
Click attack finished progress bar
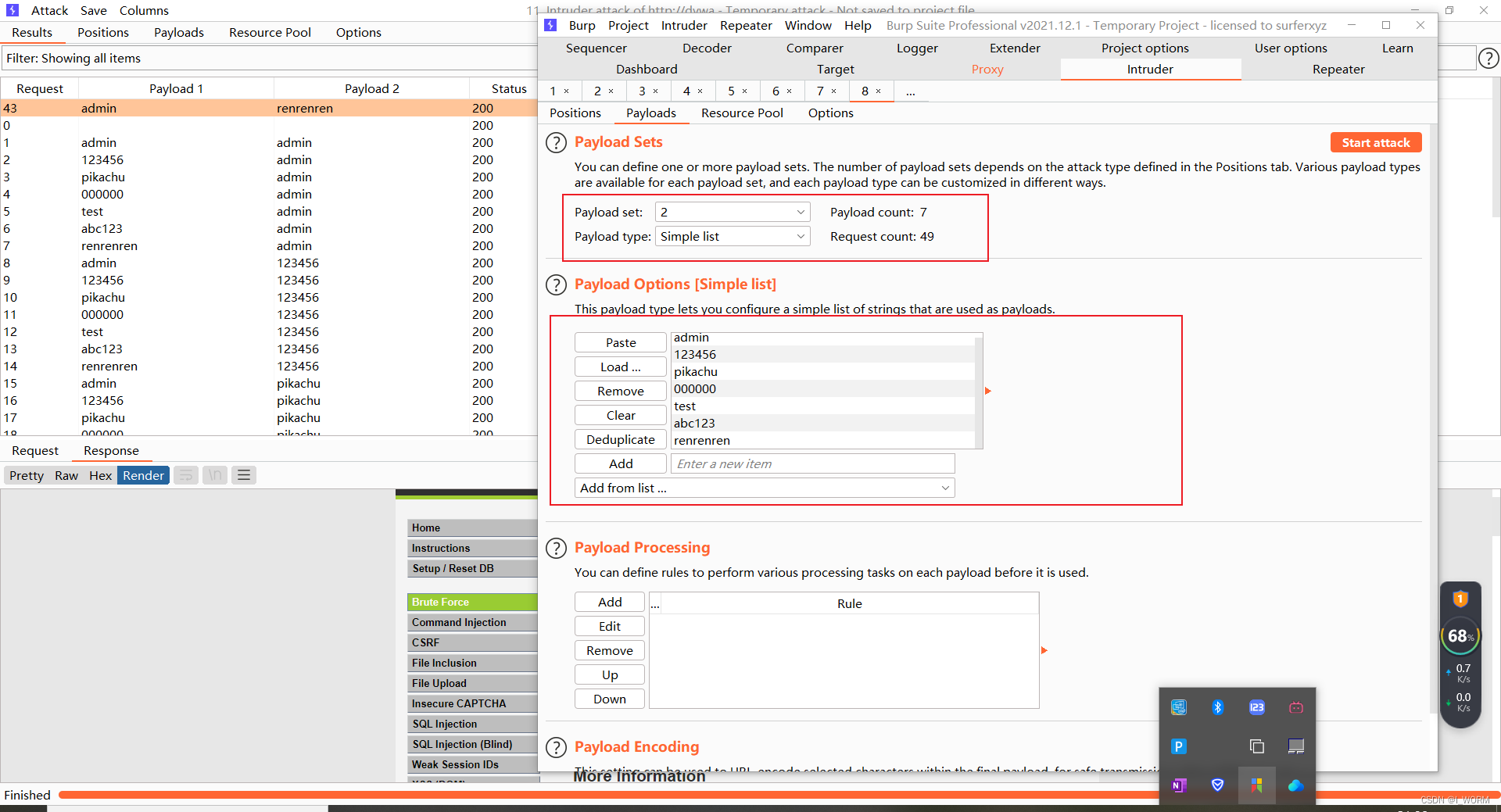[x=778, y=795]
